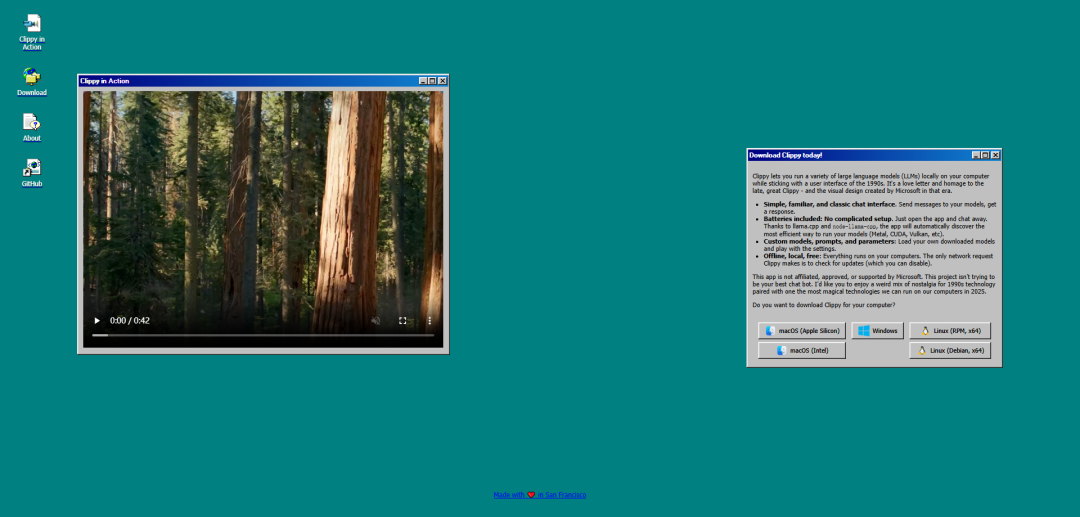Open the video's three-dot options menu
Viewport: 1080px width, 517px height.
click(430, 321)
